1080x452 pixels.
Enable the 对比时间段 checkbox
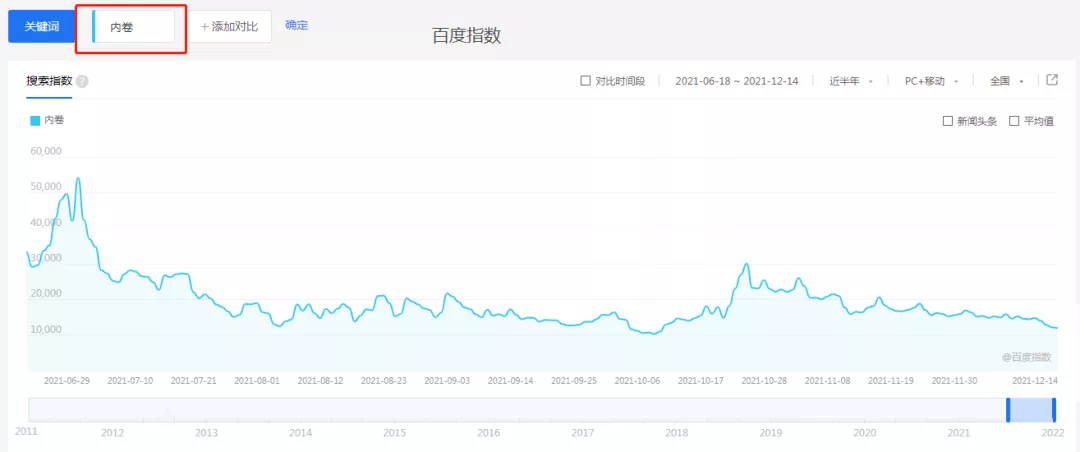[x=586, y=81]
